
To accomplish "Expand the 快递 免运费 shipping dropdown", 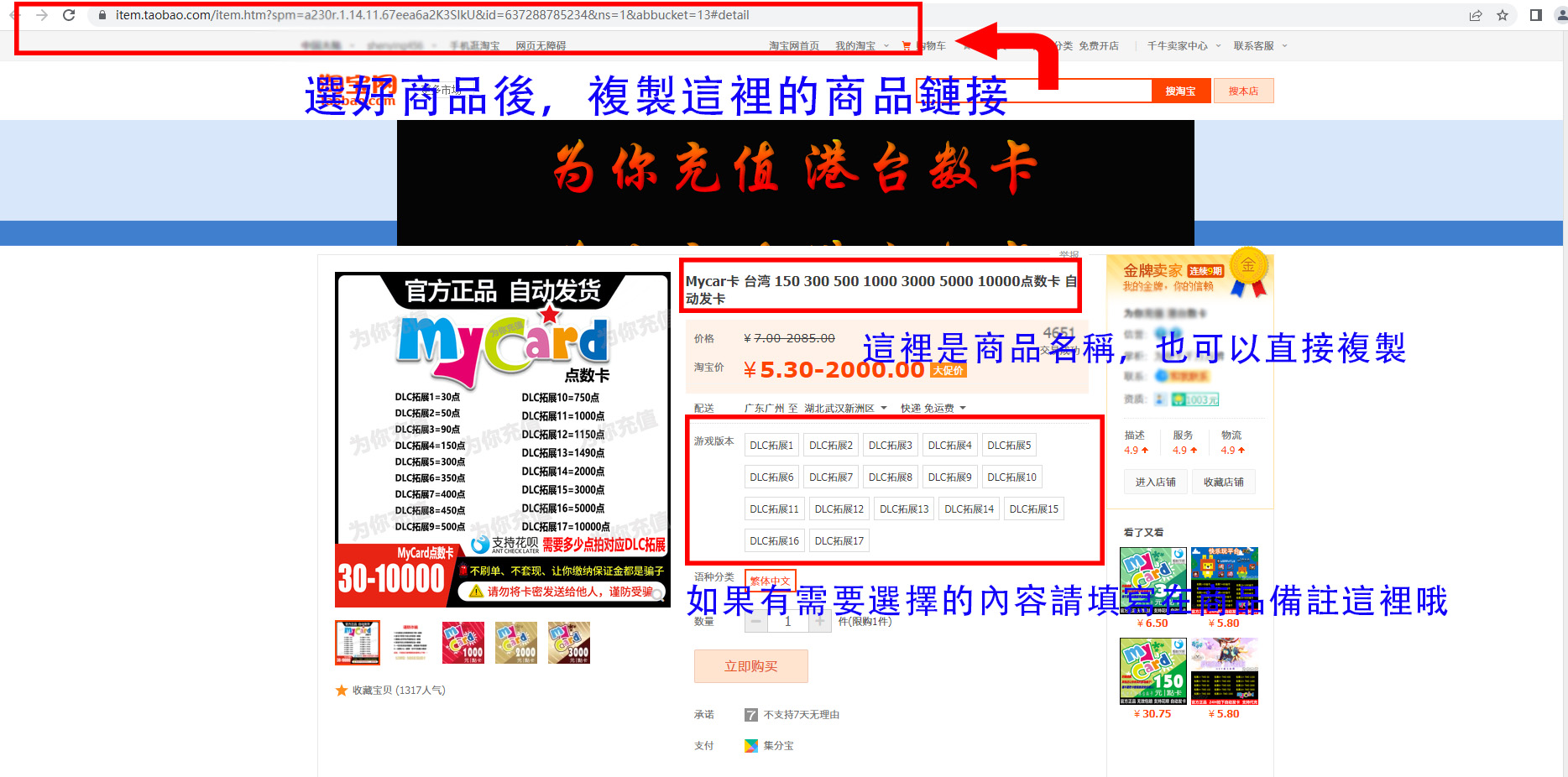I will (x=933, y=409).
